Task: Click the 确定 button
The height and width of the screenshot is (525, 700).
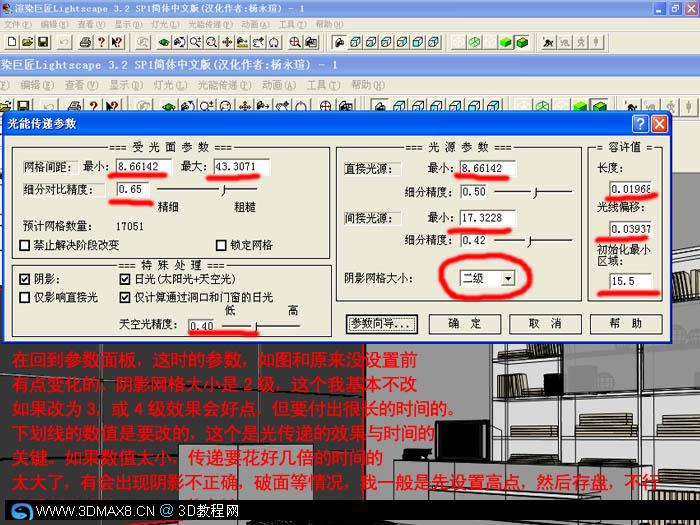Action: click(465, 324)
